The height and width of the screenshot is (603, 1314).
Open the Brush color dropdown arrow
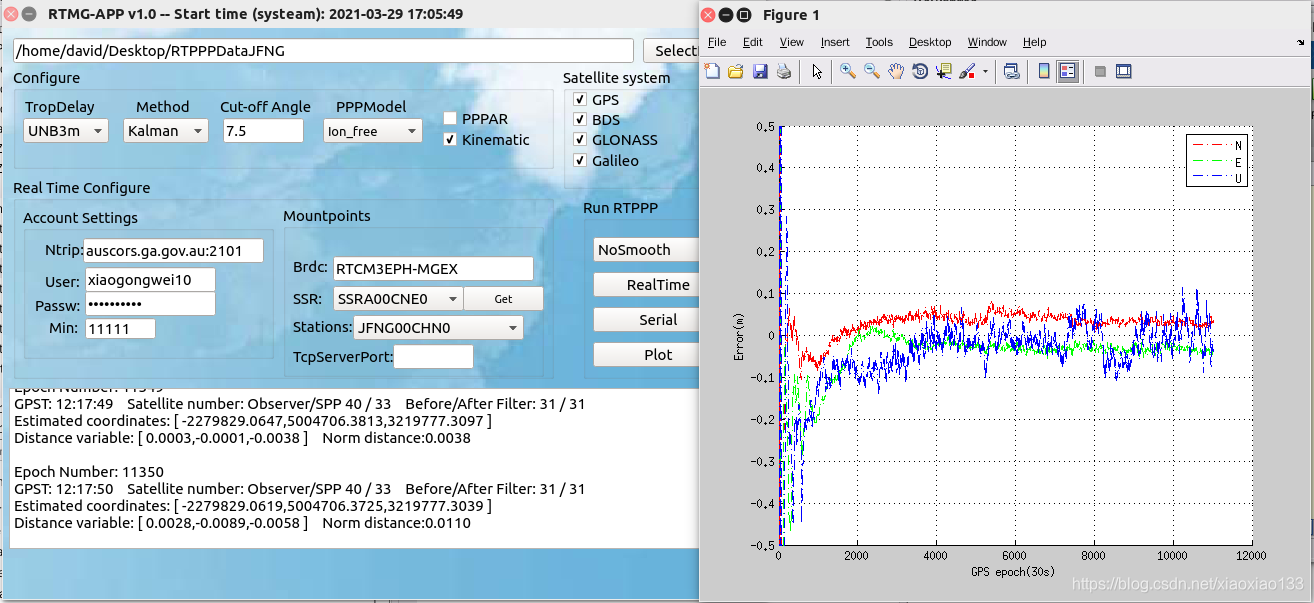[985, 71]
